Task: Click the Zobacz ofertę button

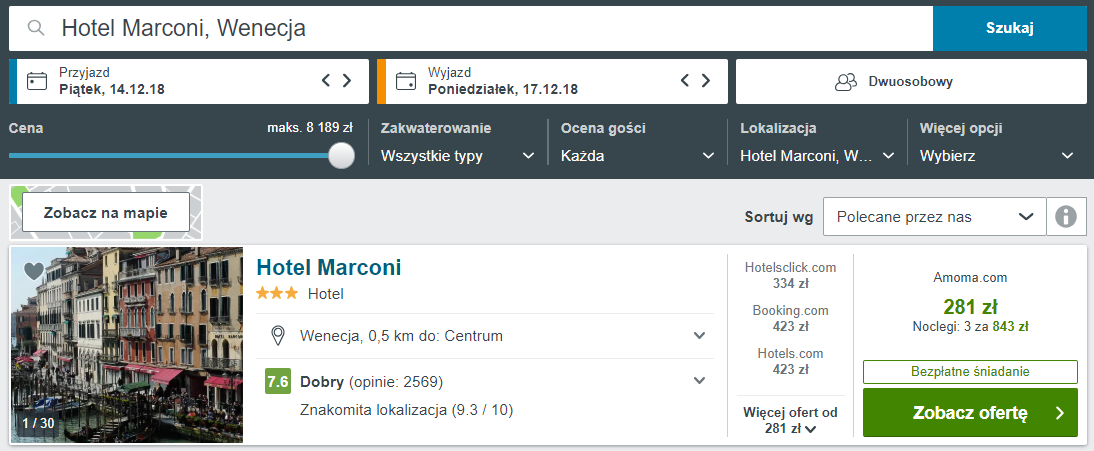Action: pyautogui.click(x=970, y=413)
